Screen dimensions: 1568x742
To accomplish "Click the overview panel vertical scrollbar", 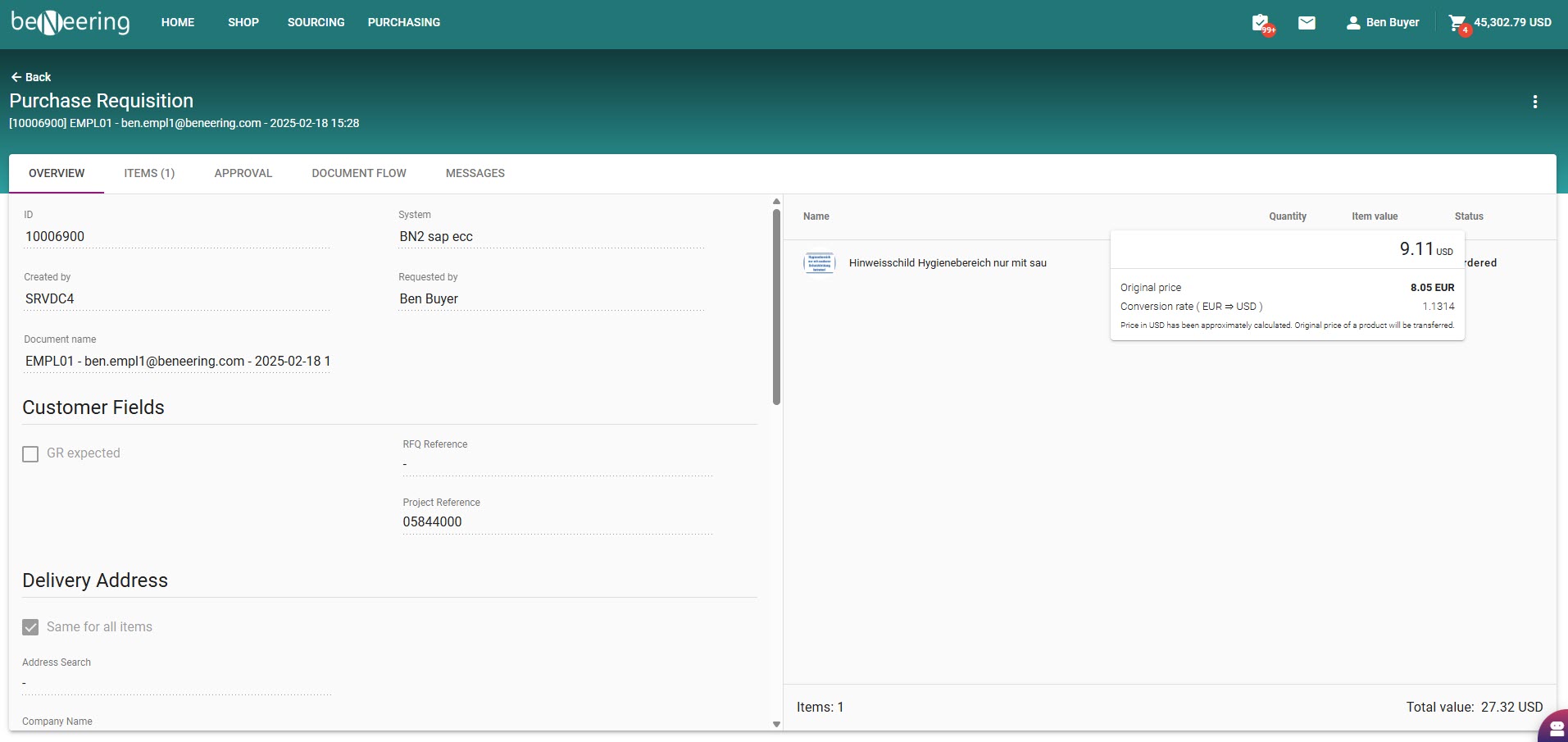I will [x=776, y=307].
